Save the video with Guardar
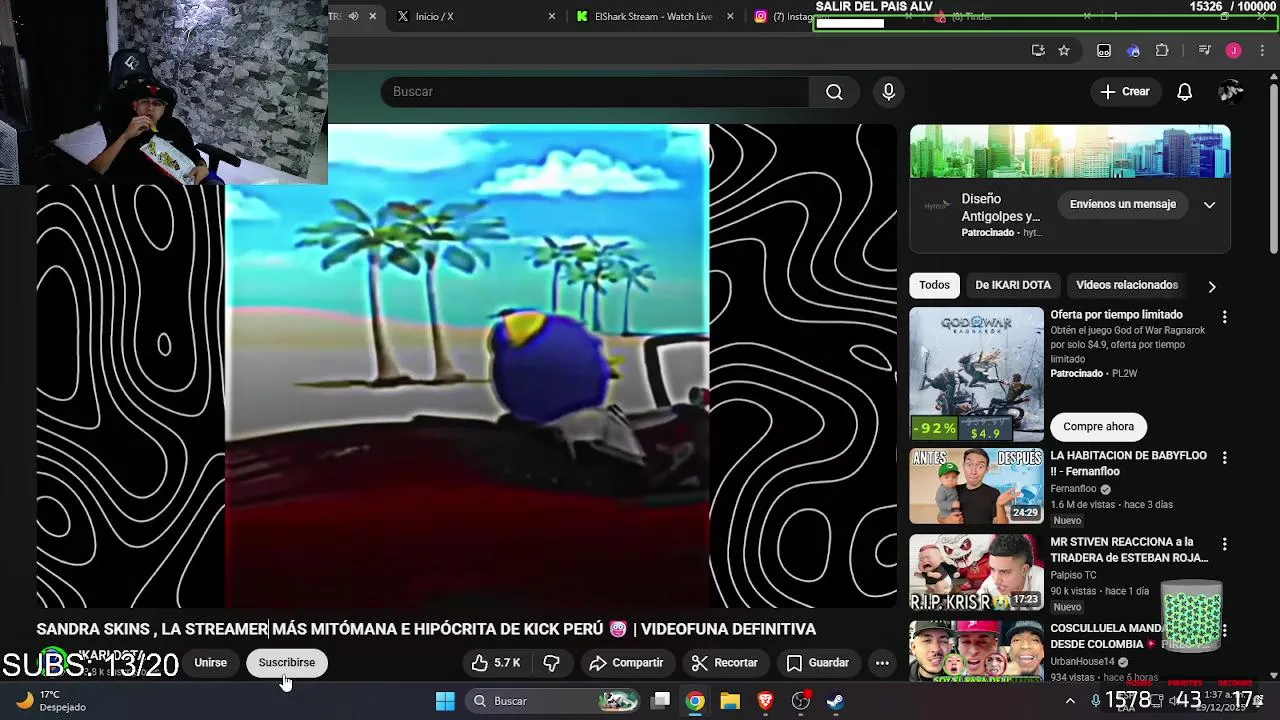The image size is (1280, 720). [818, 663]
